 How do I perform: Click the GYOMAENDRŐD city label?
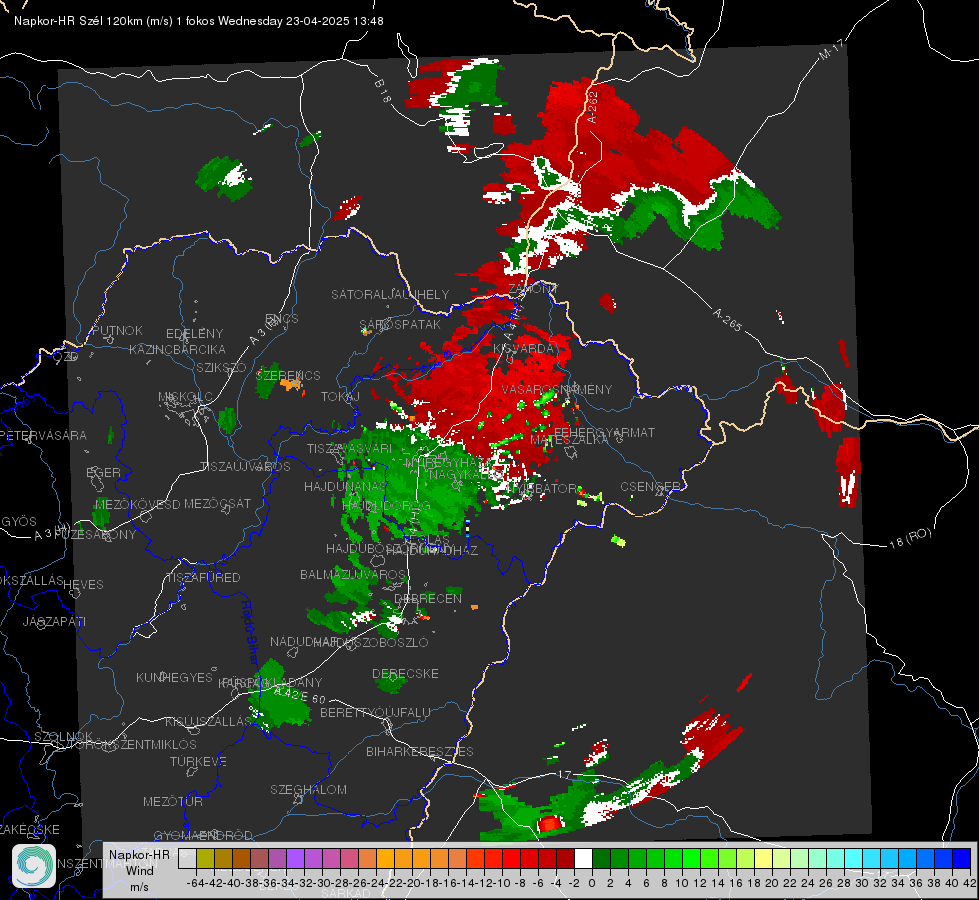(x=203, y=836)
